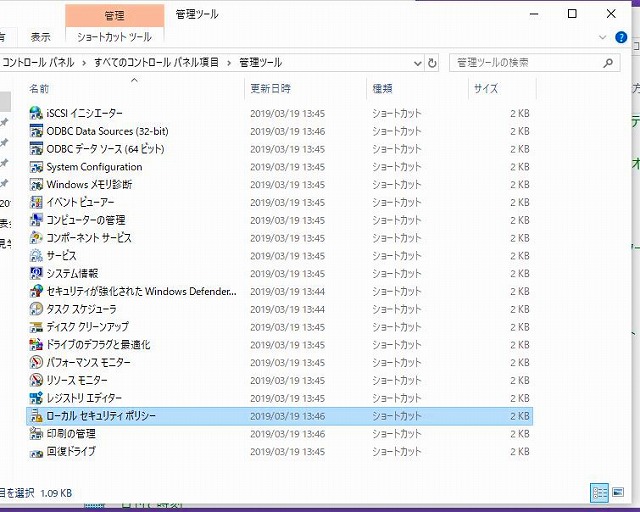Viewport: 640px width, 512px height.
Task: Select the レジストリ エディター name text
Action: pyautogui.click(x=84, y=398)
